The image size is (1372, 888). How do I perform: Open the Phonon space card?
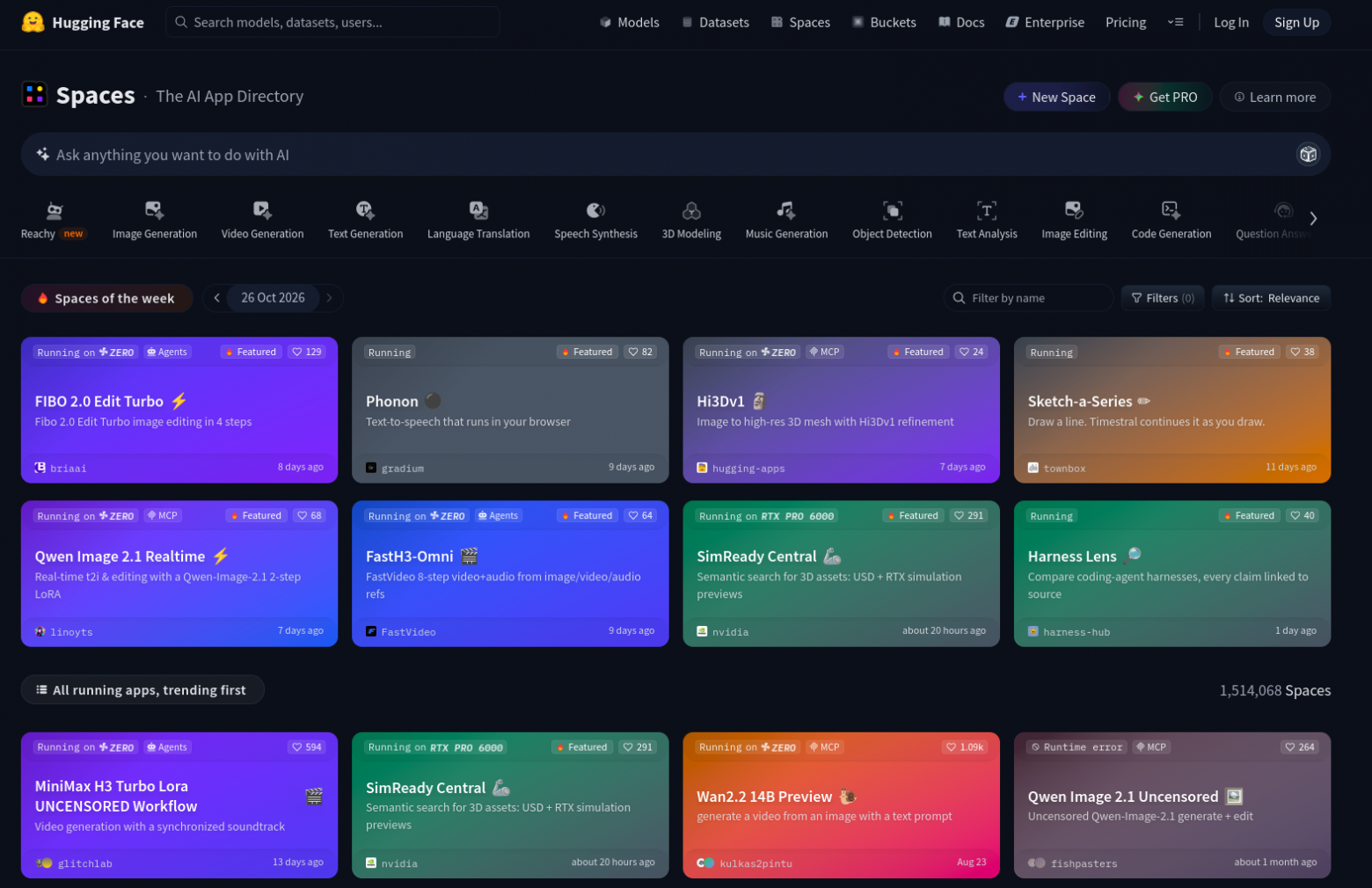510,410
